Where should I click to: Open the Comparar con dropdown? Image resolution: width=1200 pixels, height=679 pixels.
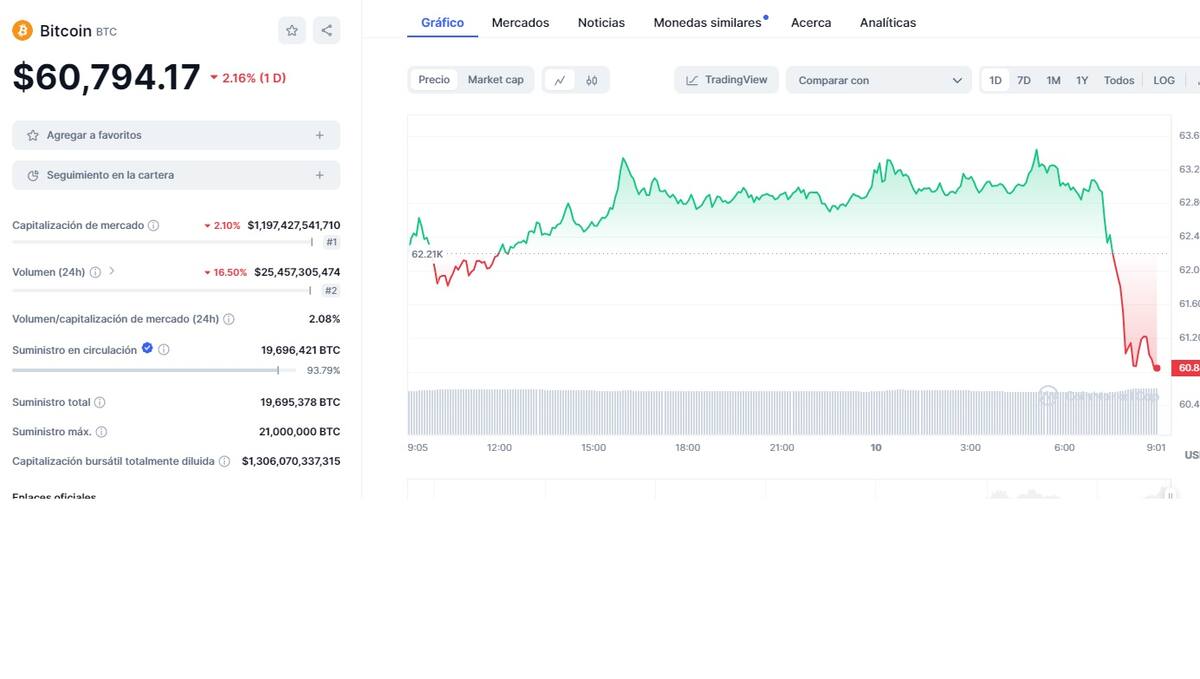coord(878,80)
